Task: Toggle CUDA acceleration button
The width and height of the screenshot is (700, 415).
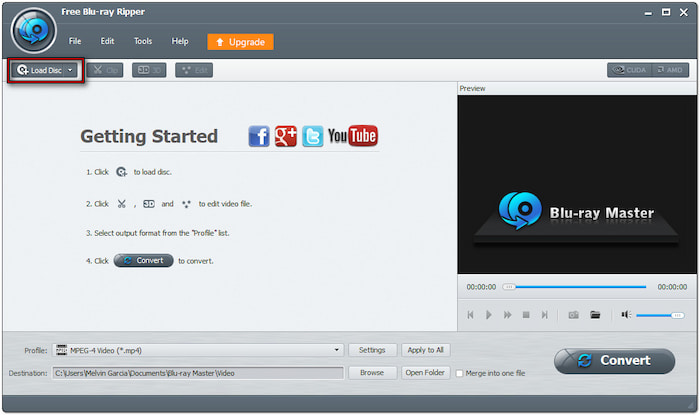Action: click(x=629, y=70)
